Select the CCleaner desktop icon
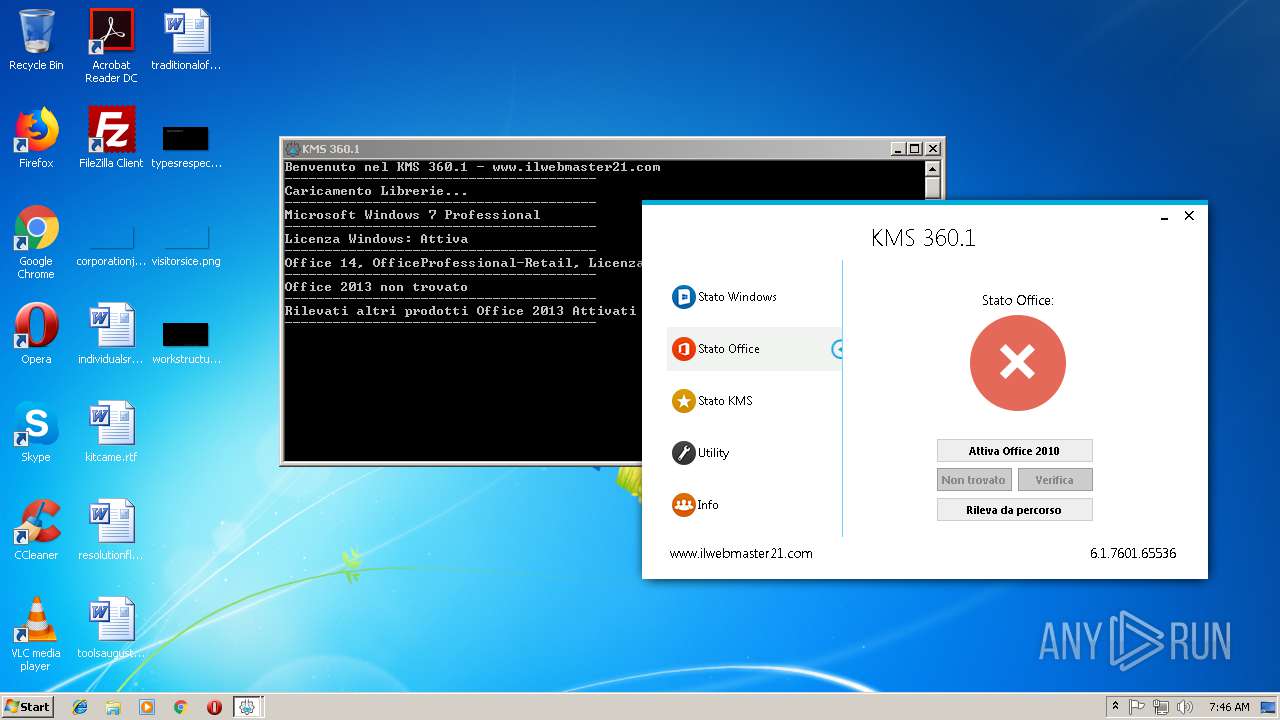Screen dimensions: 1280x720 pyautogui.click(x=36, y=530)
